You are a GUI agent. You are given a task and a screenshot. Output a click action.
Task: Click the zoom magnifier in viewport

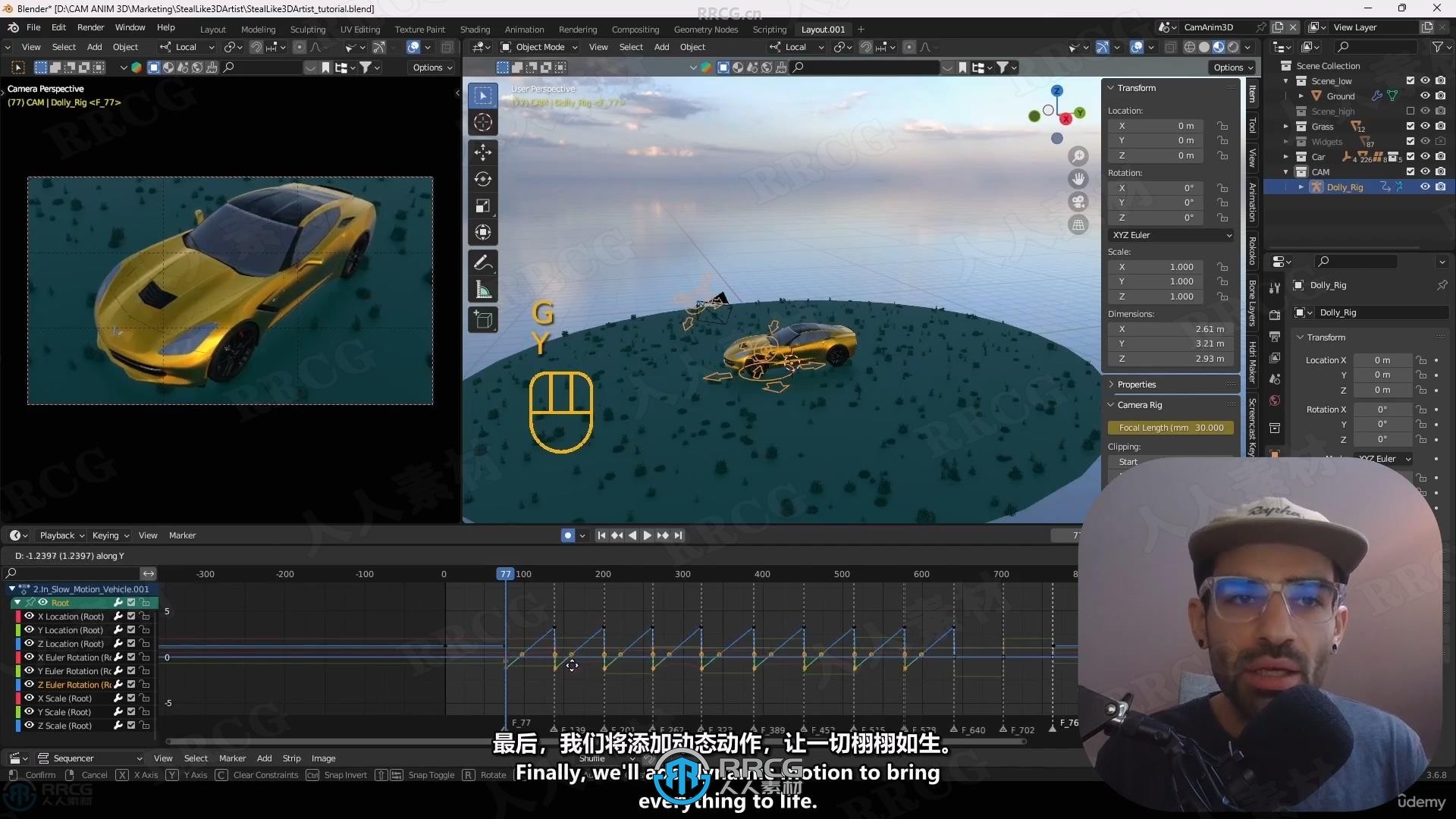1078,156
